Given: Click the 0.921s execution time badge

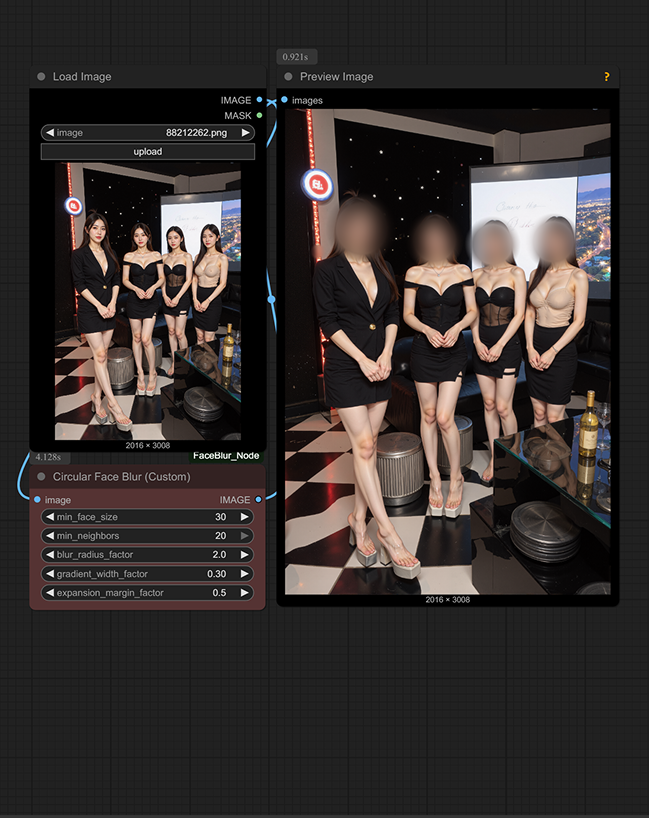Looking at the screenshot, I should coord(296,56).
